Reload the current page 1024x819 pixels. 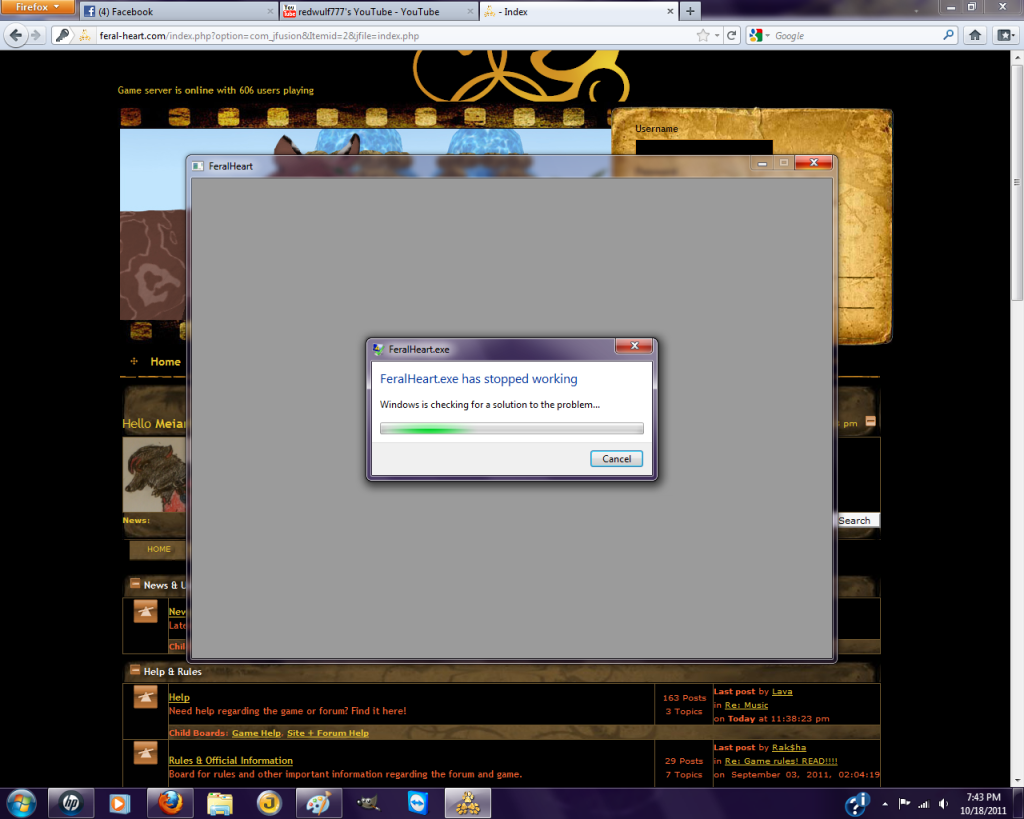[732, 36]
